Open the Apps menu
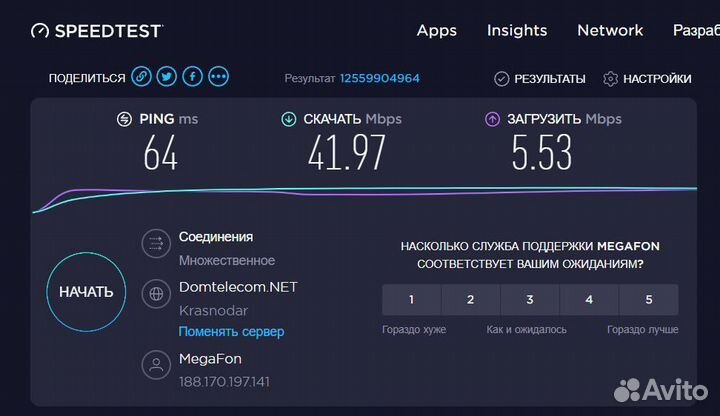Viewport: 720px width, 416px height. click(x=437, y=31)
